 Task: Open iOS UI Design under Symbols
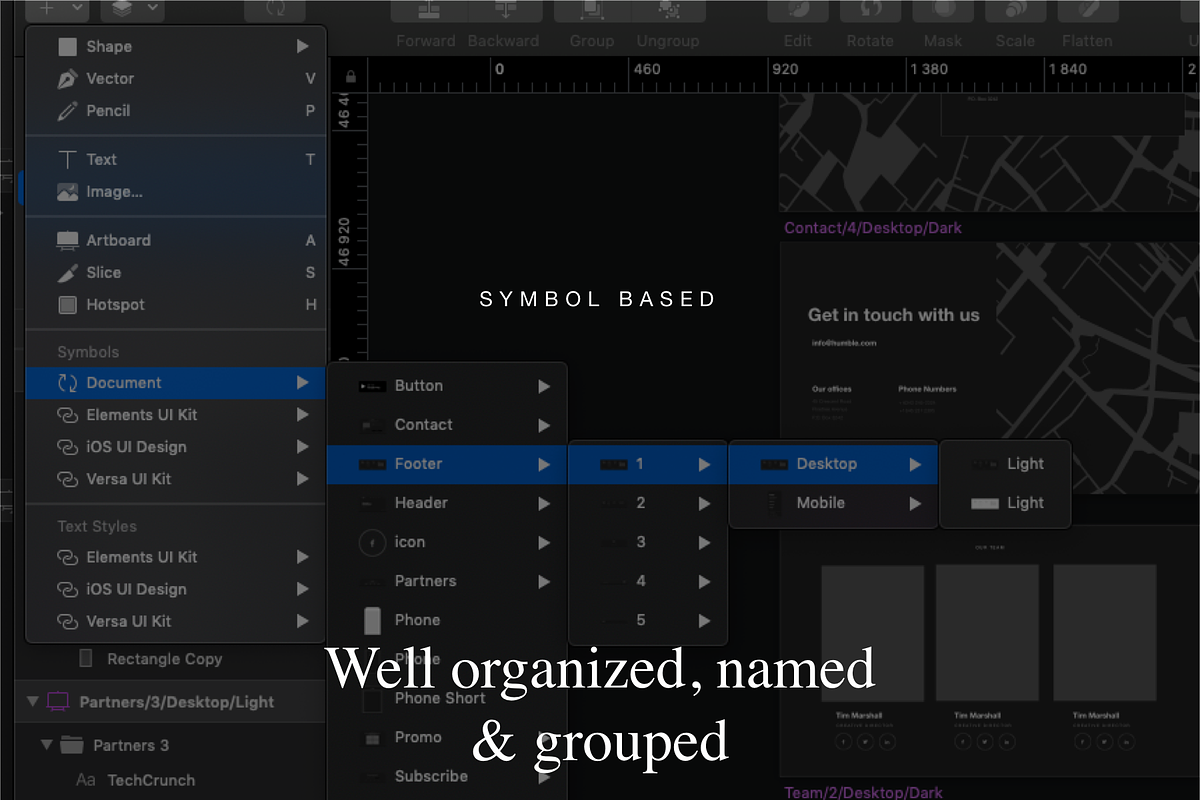[x=176, y=447]
